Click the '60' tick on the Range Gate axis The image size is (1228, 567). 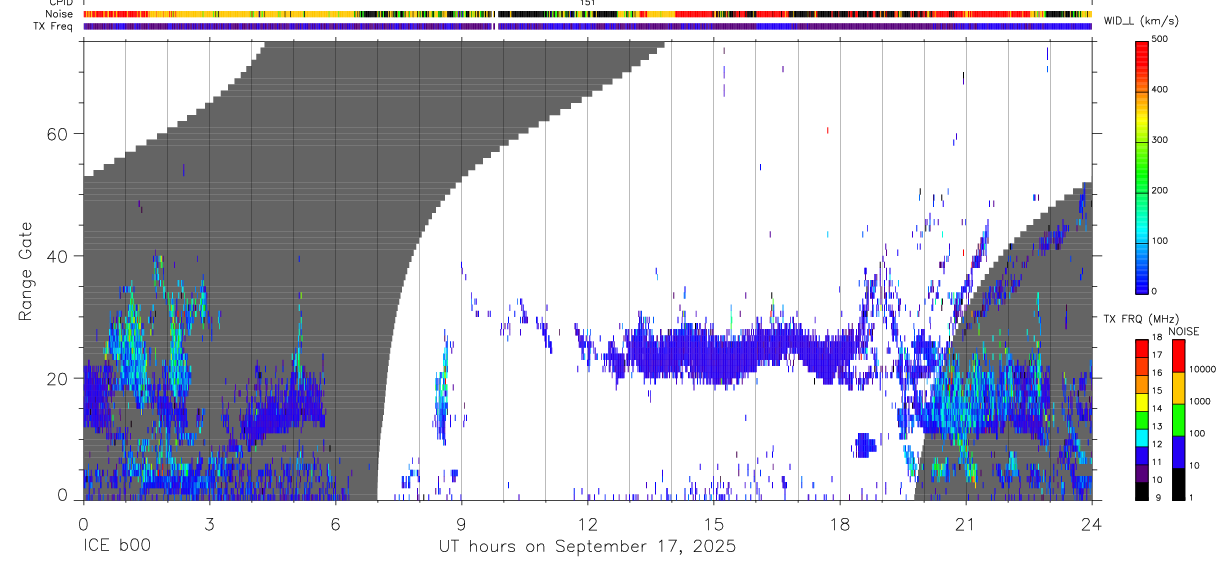click(56, 133)
